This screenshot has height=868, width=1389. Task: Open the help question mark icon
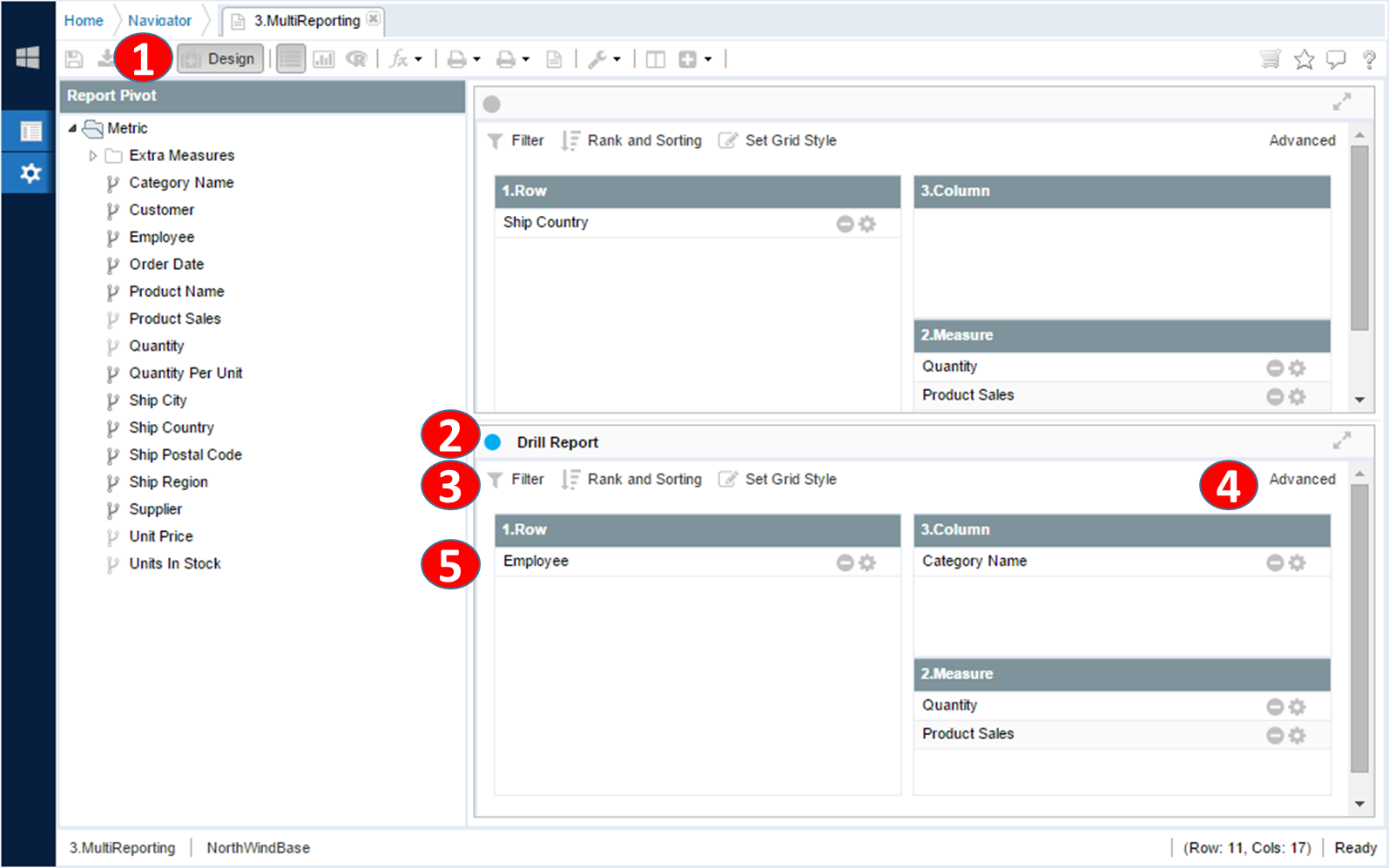[x=1369, y=59]
